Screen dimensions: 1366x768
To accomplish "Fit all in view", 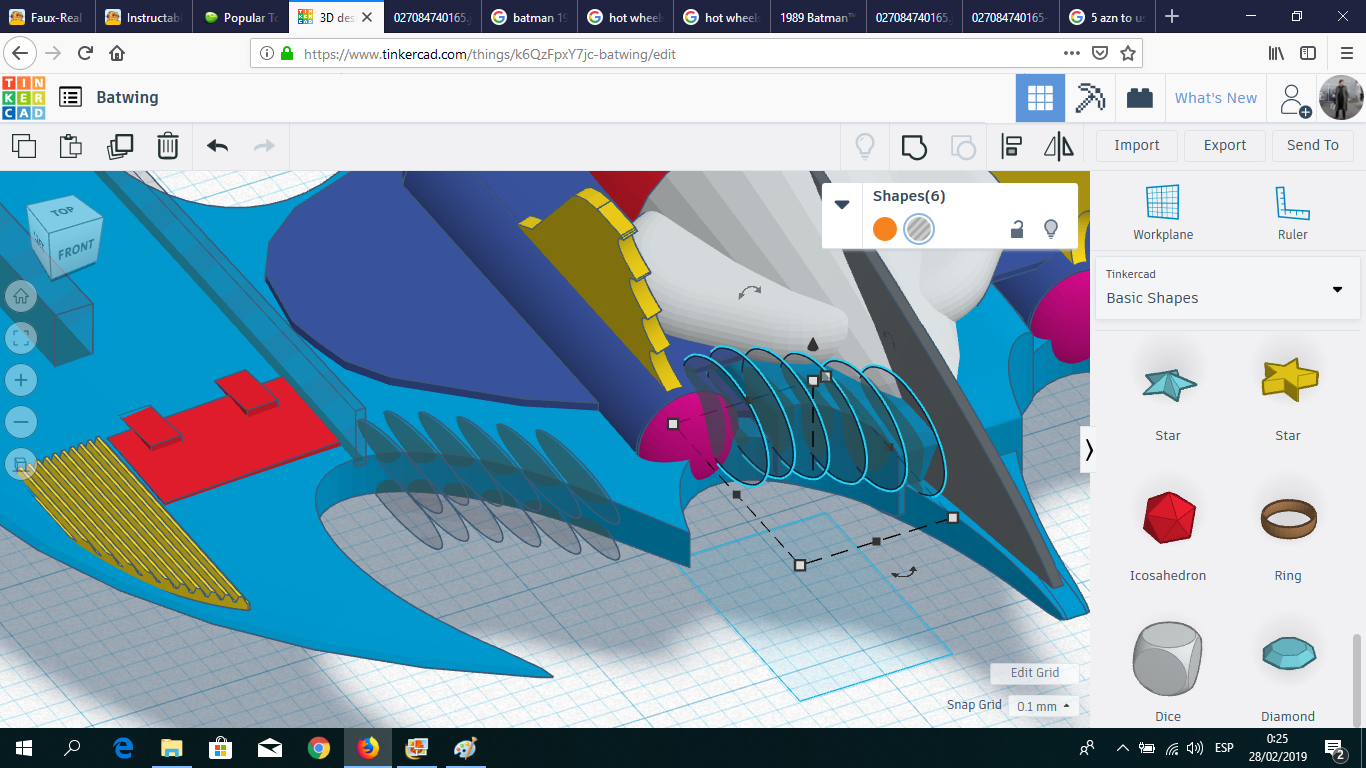I will (21, 338).
